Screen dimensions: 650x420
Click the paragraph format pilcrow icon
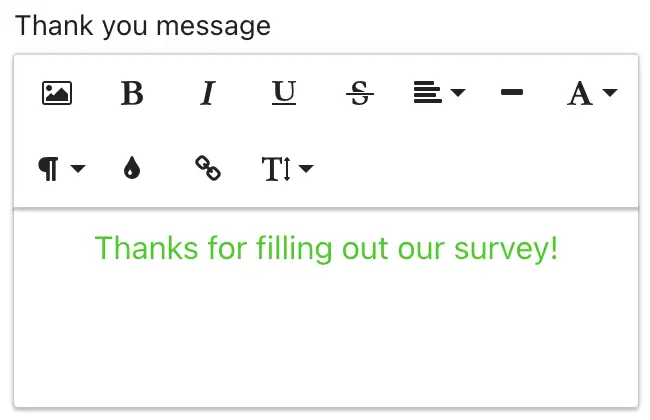coord(49,169)
